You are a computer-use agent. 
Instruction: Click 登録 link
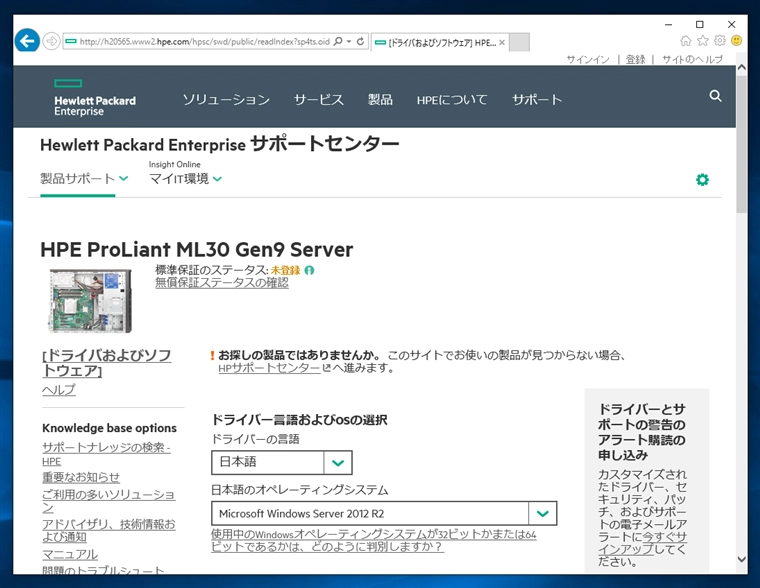coord(635,60)
